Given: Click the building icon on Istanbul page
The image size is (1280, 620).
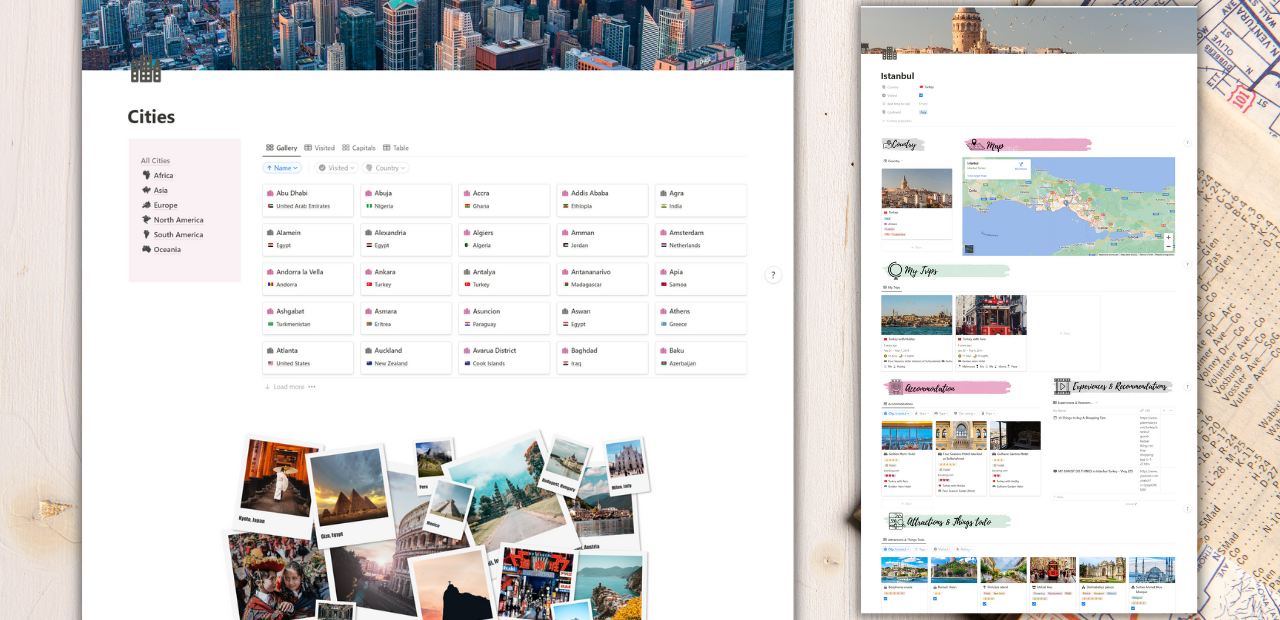Looking at the screenshot, I should pos(889,53).
